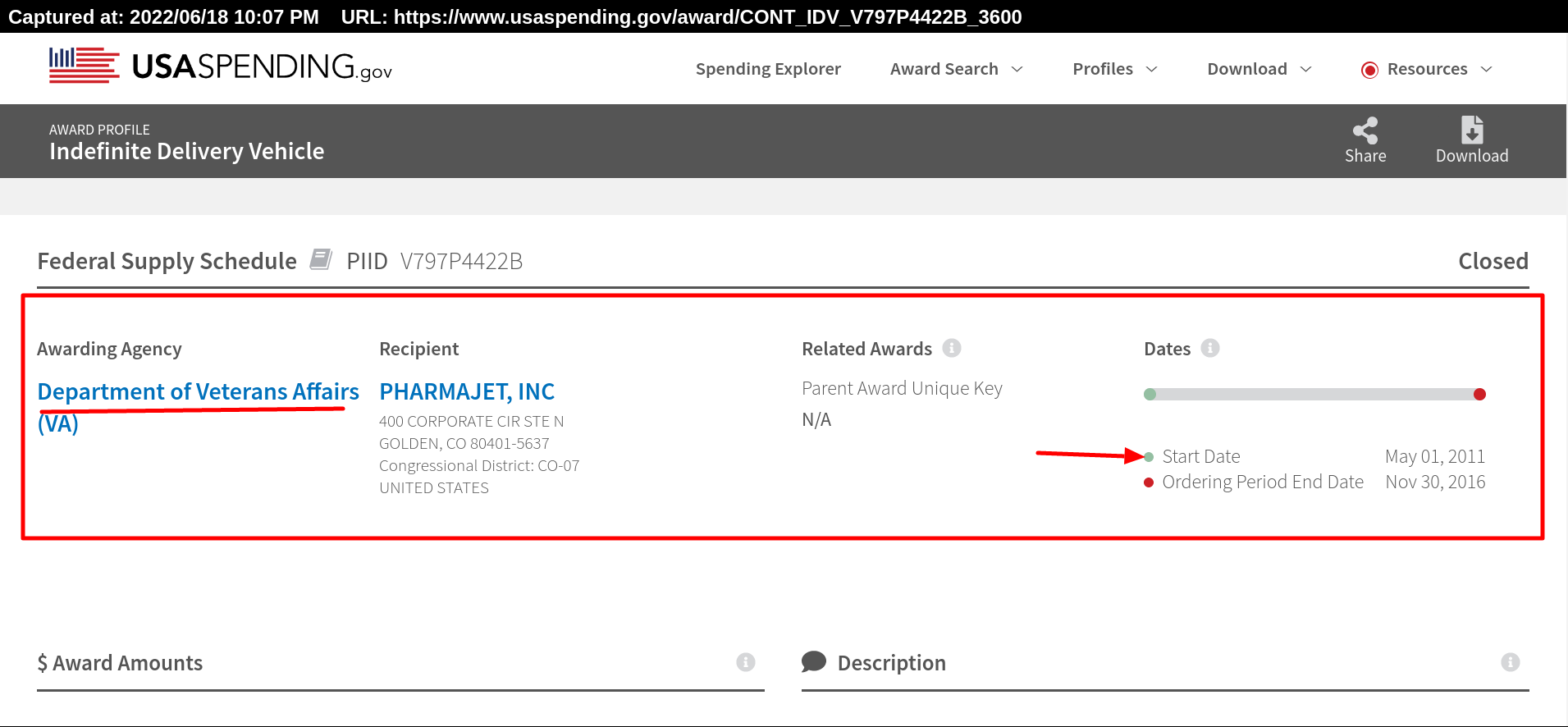Click the red Resources indicator dot
1568x727 pixels.
click(x=1369, y=70)
